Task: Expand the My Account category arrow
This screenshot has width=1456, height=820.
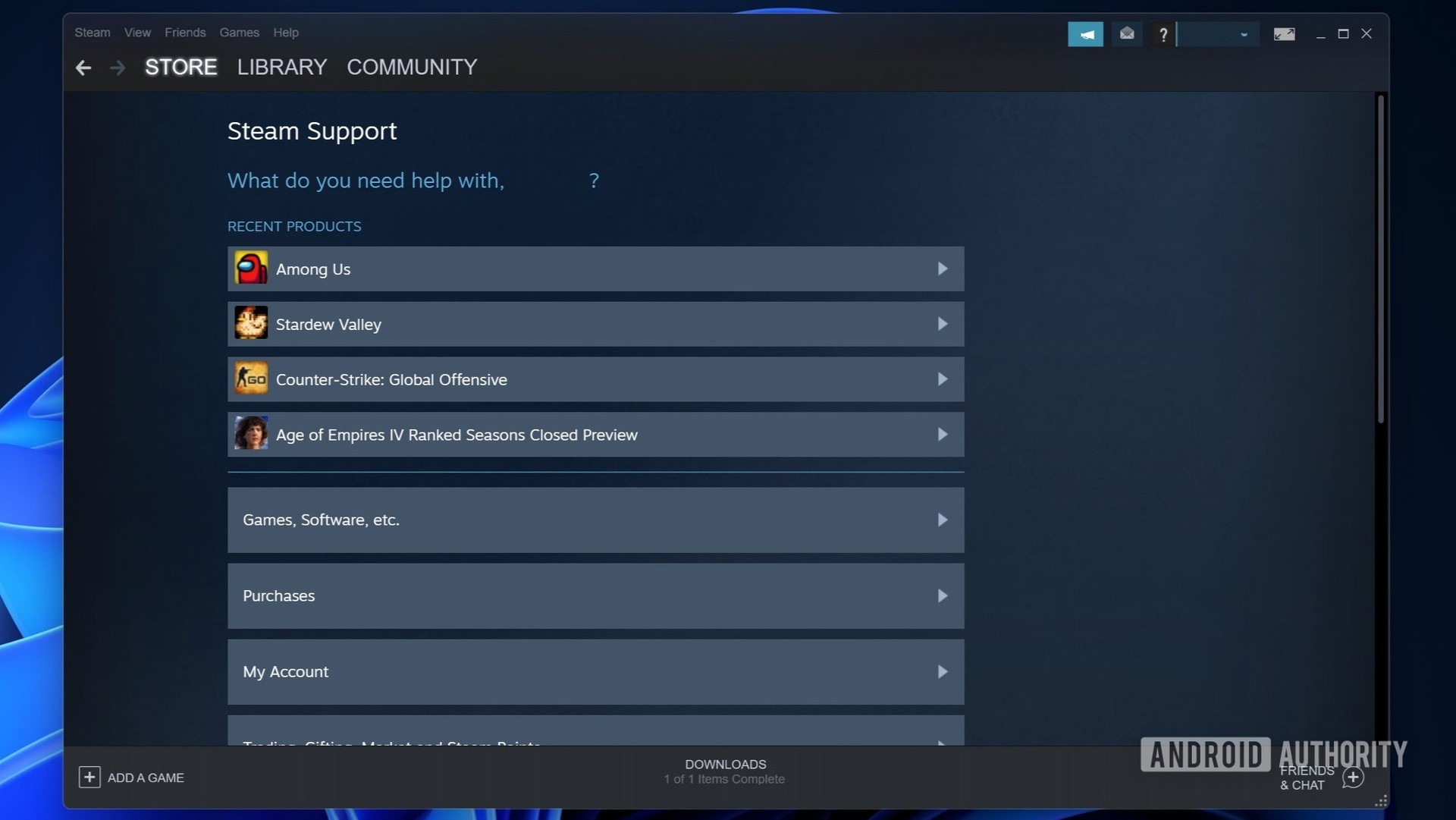Action: pyautogui.click(x=942, y=672)
